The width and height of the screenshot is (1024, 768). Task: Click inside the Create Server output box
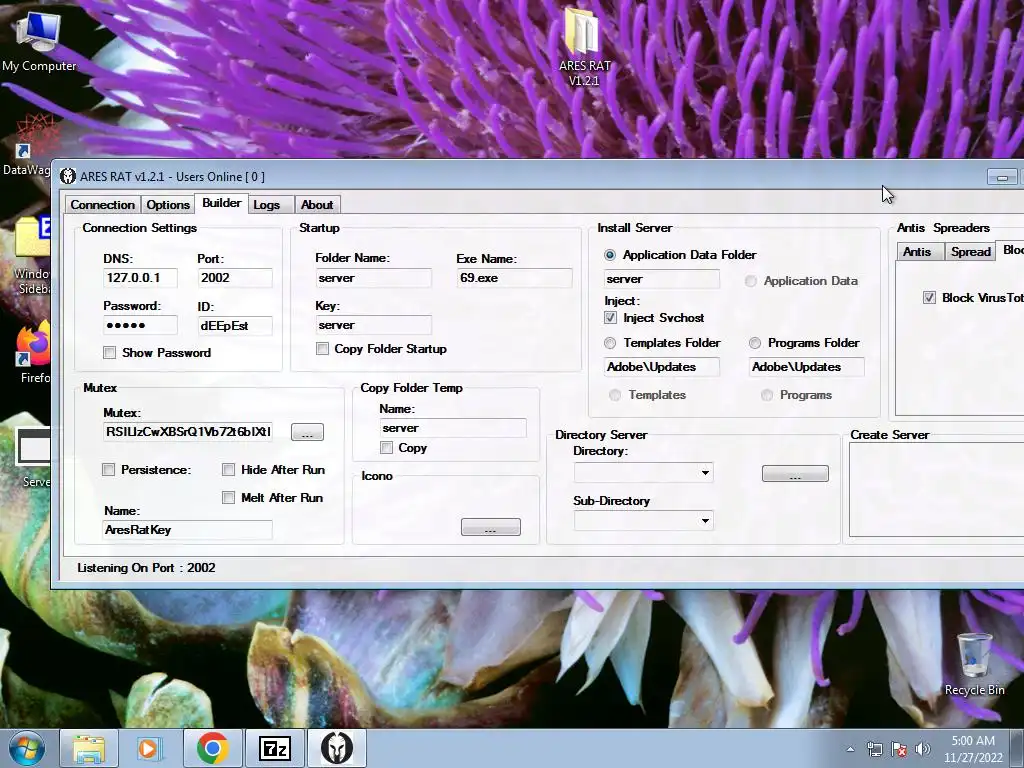tap(936, 489)
